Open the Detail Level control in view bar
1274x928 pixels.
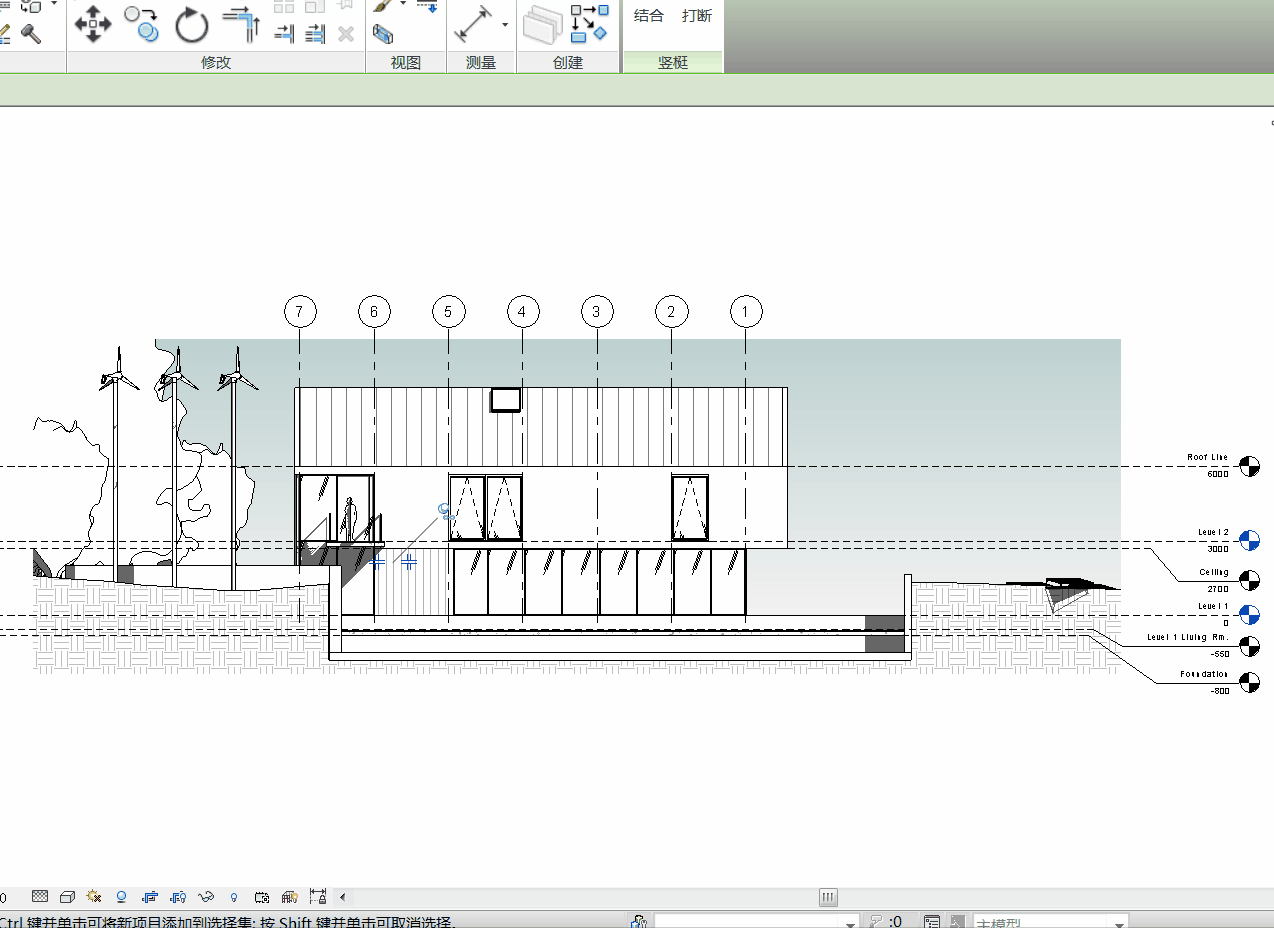(40, 897)
